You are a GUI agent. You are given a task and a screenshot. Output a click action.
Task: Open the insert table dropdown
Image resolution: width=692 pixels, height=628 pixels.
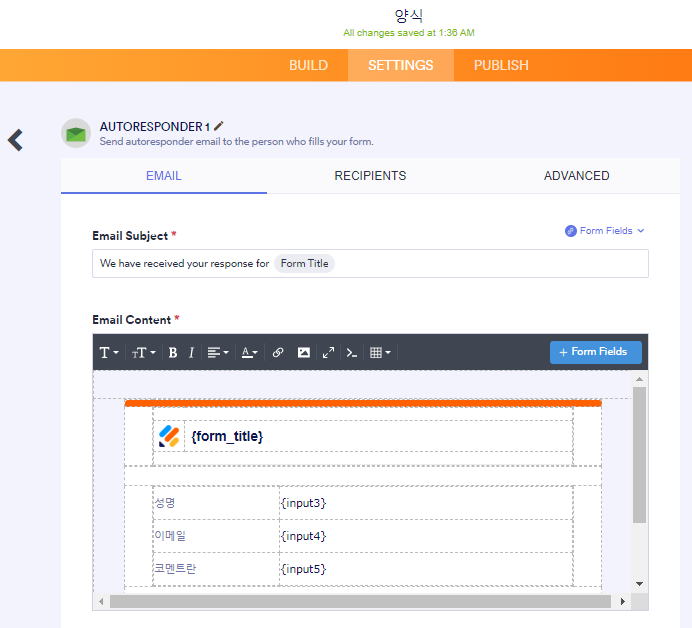(380, 353)
